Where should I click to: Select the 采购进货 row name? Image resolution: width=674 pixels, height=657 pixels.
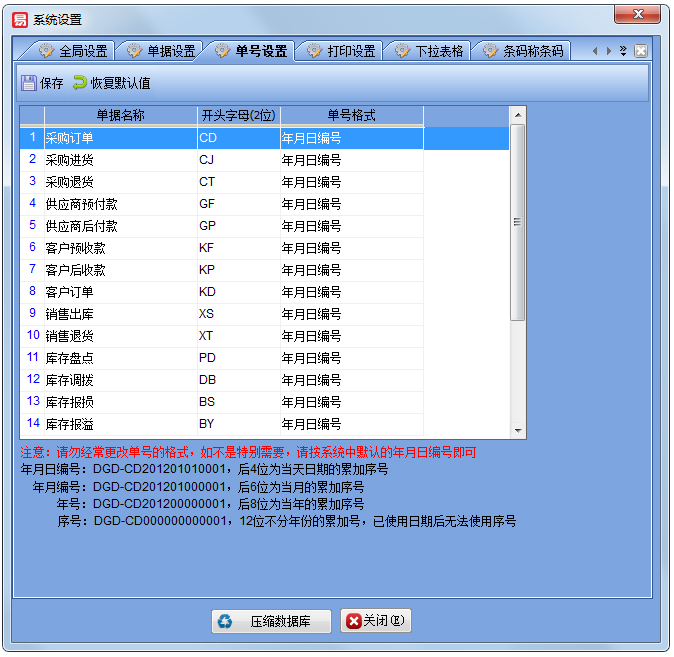tap(70, 160)
